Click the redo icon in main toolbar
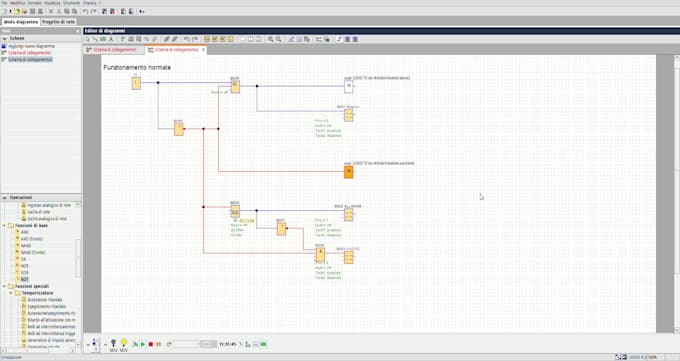This screenshot has width=680, height=361. 93,12
